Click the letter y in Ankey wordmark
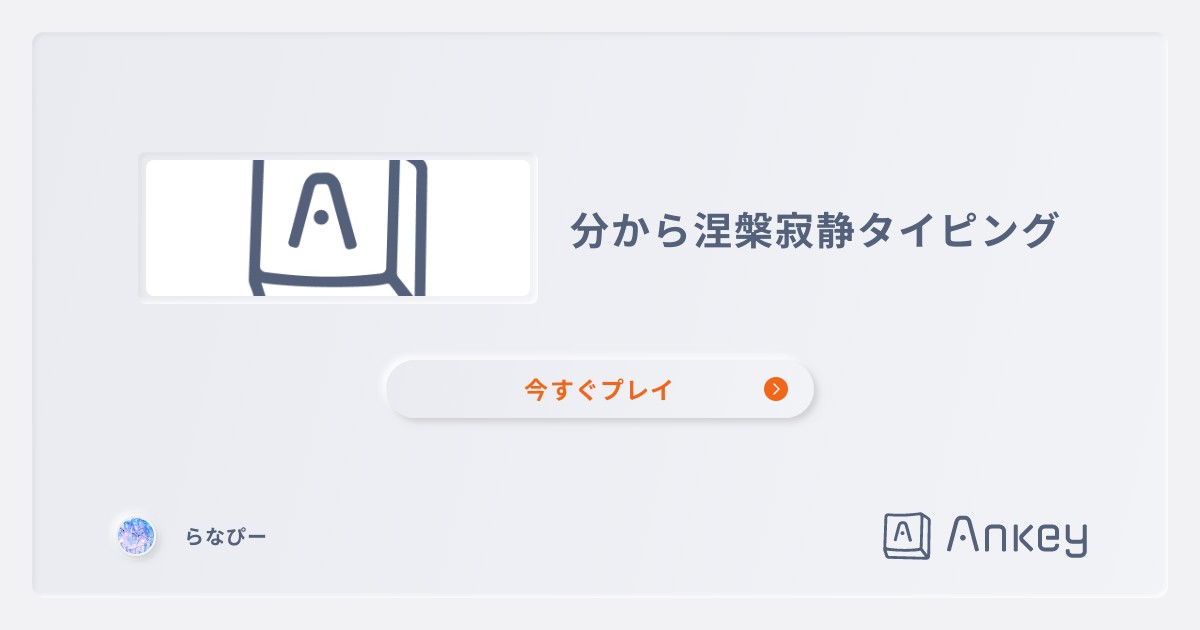This screenshot has height=630, width=1200. [1074, 542]
